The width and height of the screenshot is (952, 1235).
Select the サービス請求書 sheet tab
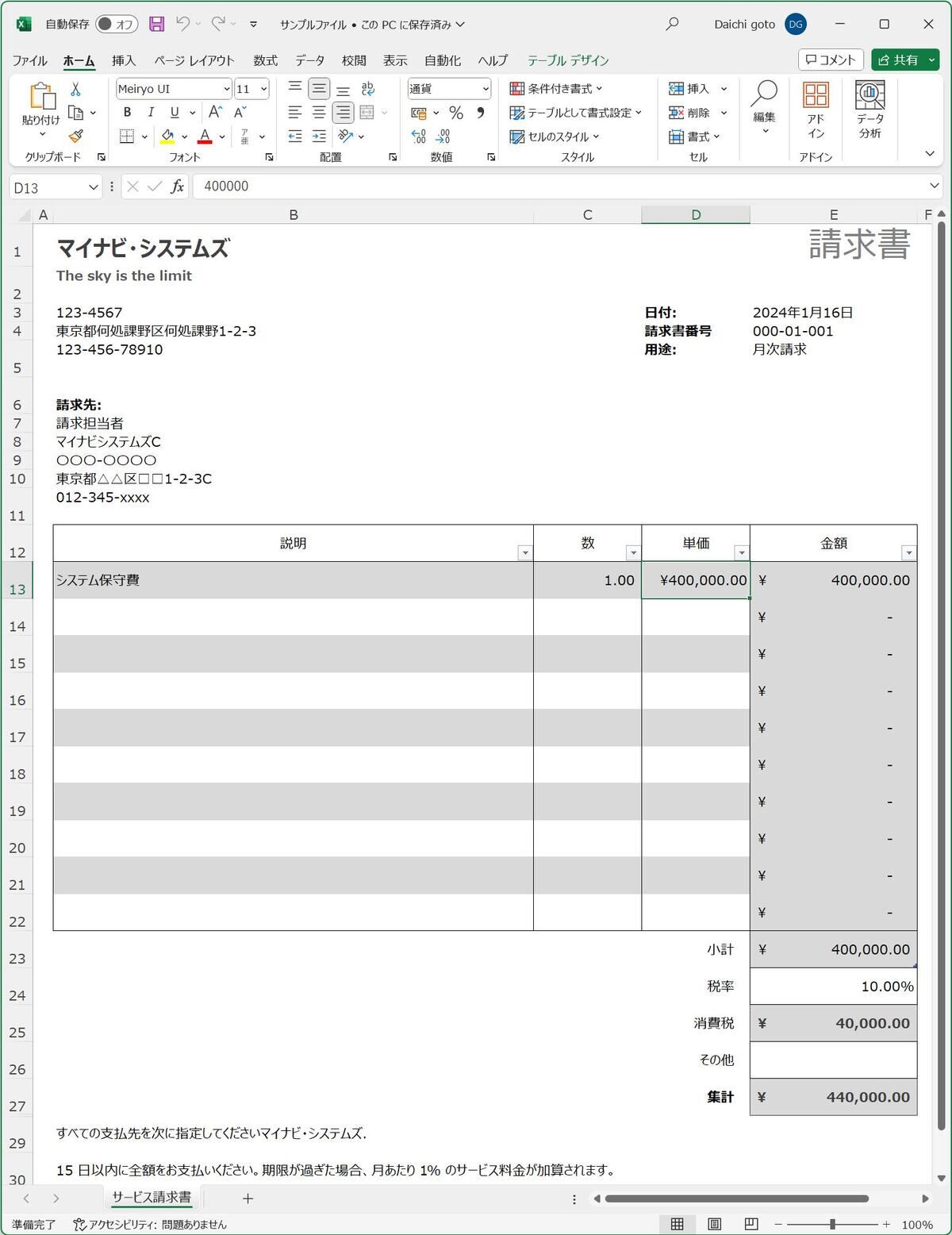pyautogui.click(x=151, y=1198)
